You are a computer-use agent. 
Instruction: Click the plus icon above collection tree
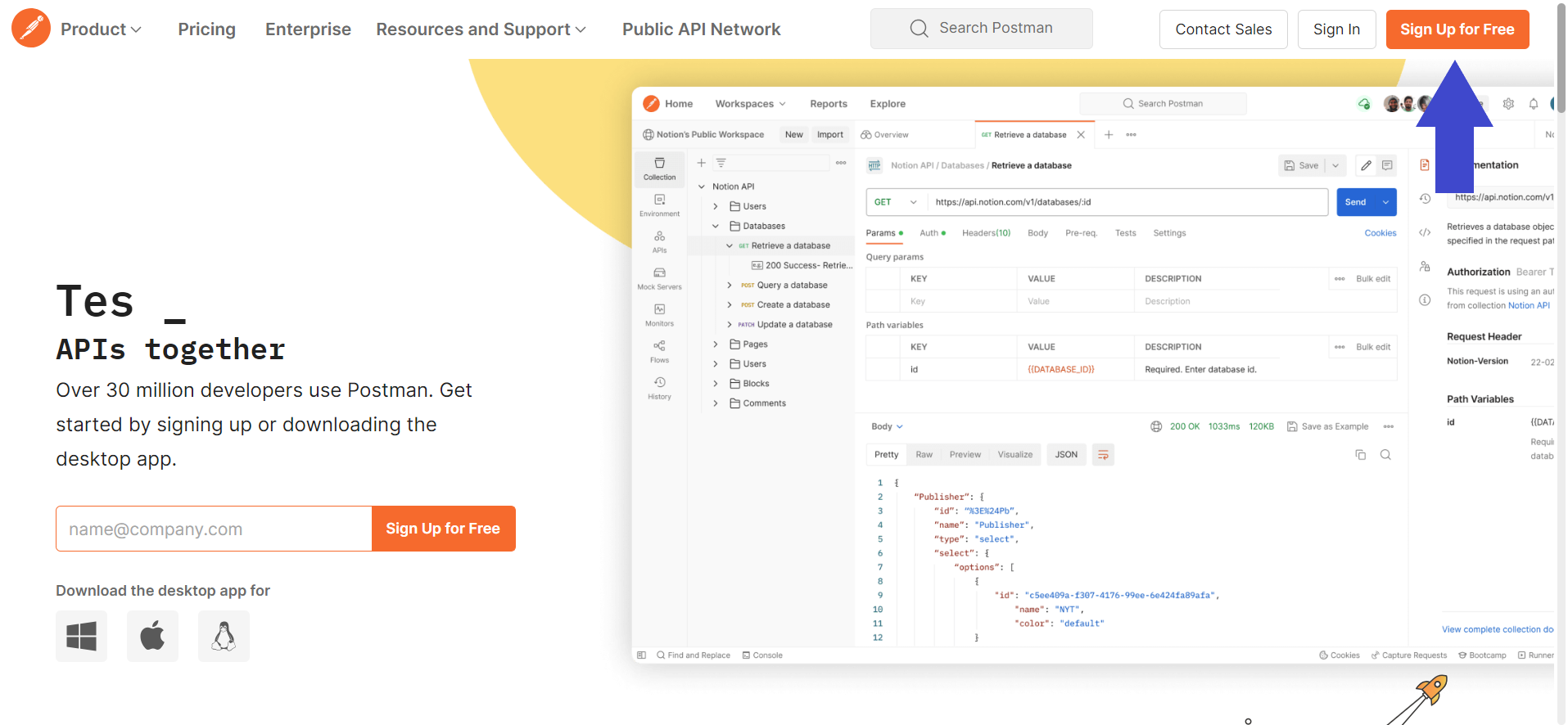tap(701, 163)
